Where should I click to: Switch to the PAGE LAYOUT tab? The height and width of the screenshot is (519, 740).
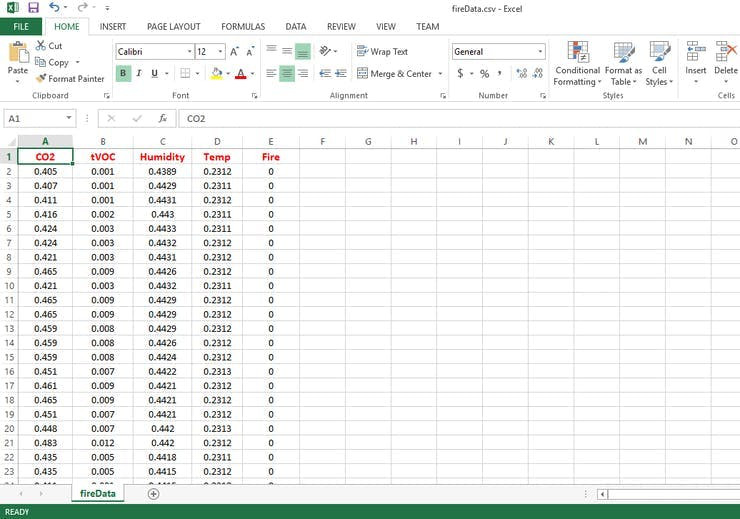click(173, 27)
